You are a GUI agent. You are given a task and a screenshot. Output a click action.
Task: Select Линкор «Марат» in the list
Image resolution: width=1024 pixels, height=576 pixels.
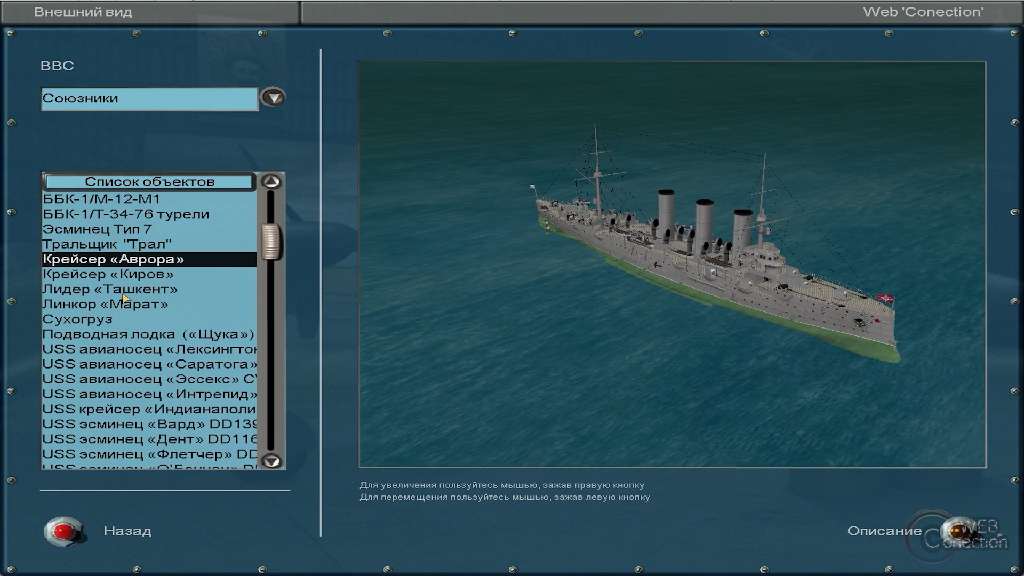(105, 304)
